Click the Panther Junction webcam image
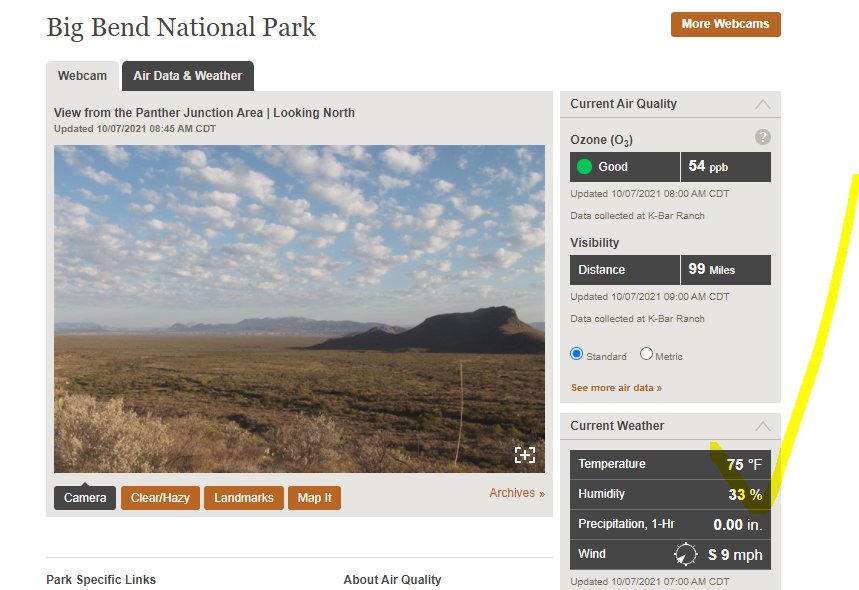 point(299,308)
